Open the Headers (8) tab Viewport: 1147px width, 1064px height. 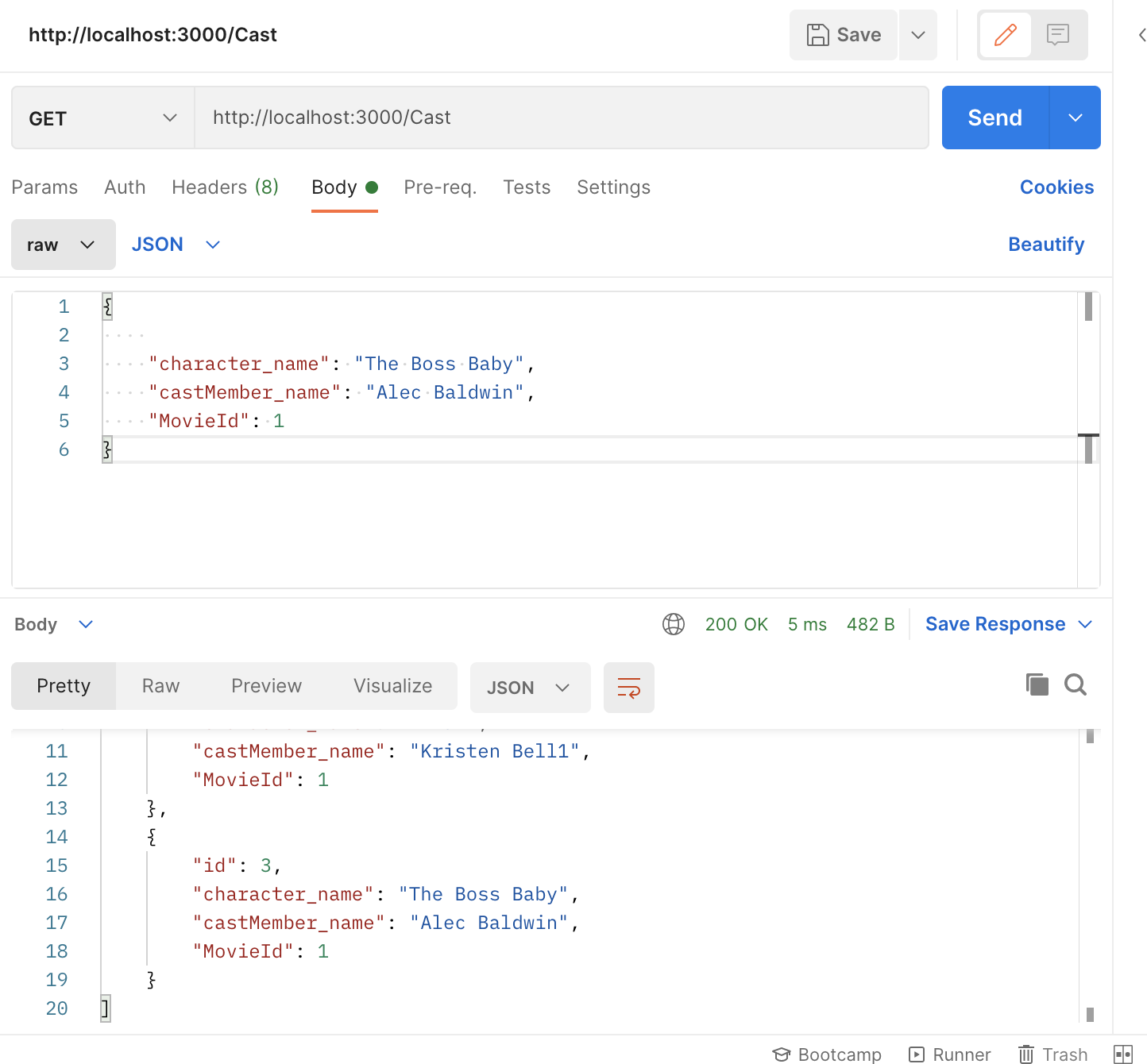tap(226, 187)
